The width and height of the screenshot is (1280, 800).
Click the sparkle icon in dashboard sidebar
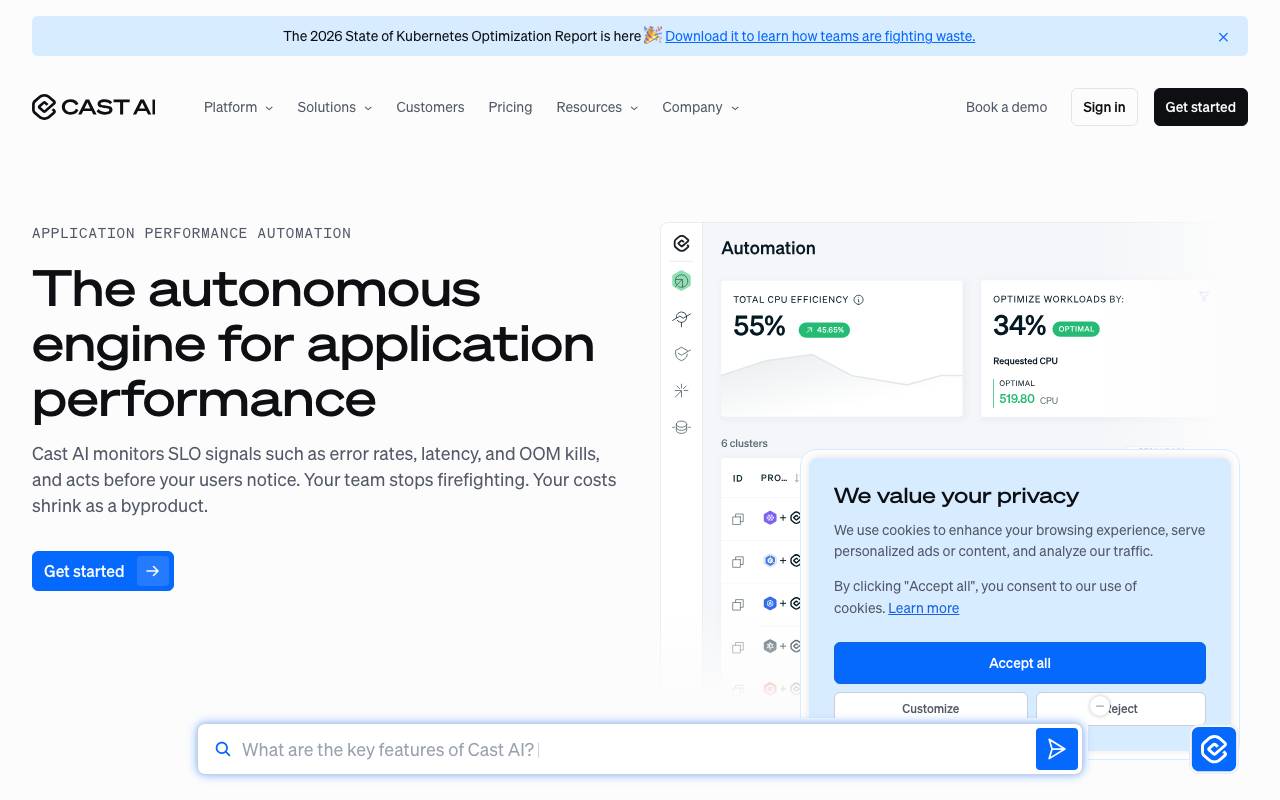point(682,390)
